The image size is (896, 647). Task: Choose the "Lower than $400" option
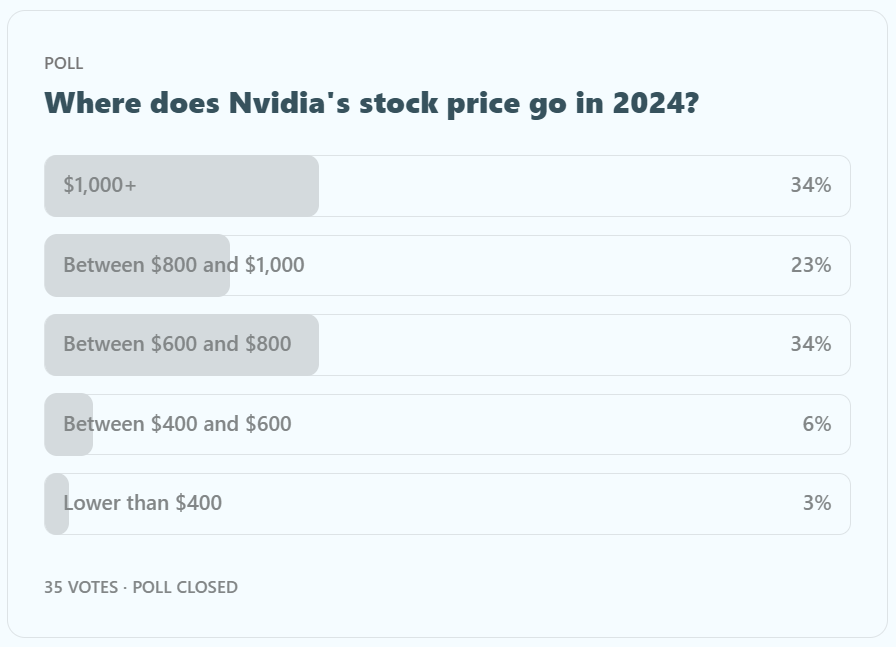point(142,503)
